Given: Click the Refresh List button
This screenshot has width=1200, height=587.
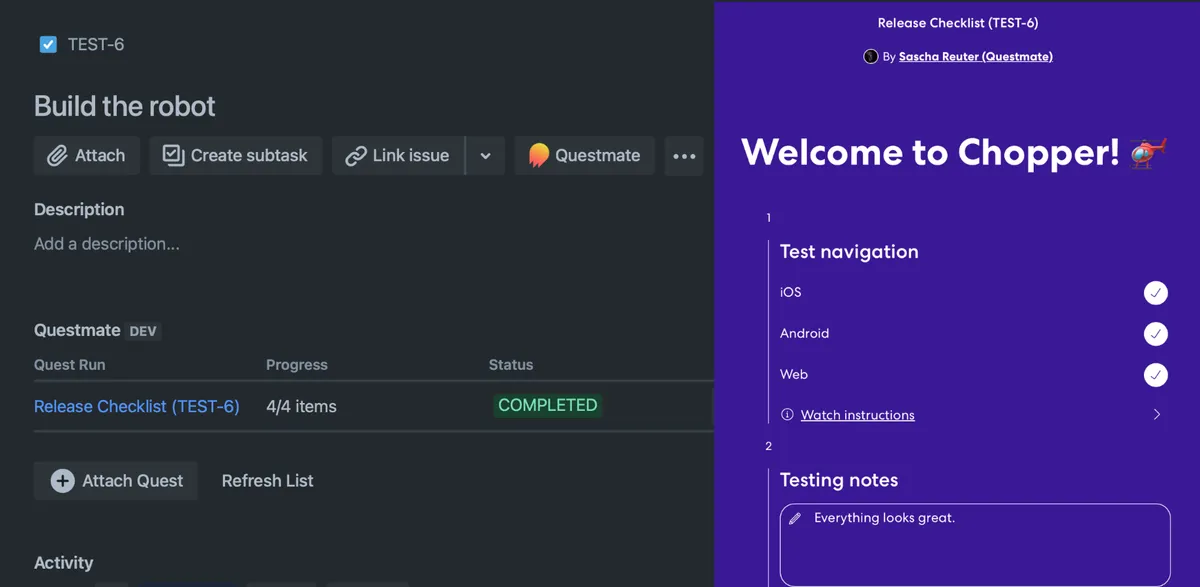Looking at the screenshot, I should point(267,481).
